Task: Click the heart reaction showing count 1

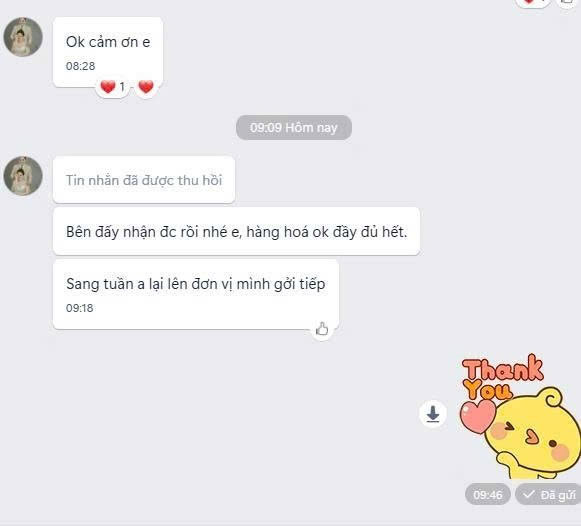Action: pos(113,87)
